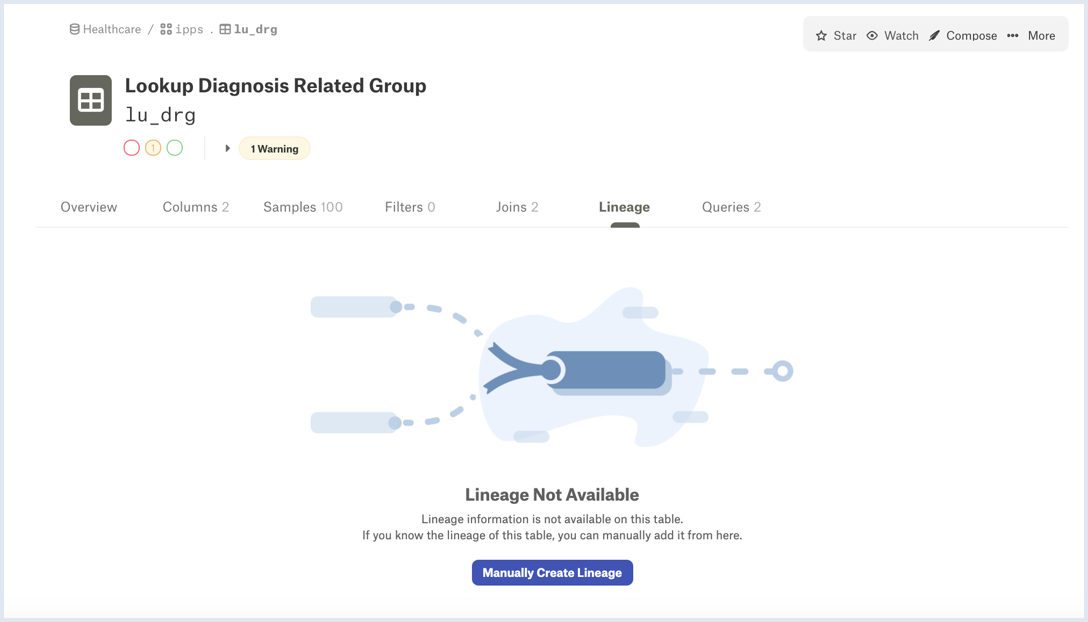This screenshot has width=1088, height=622.
Task: Expand the warning disclosure triangle
Action: 227,149
